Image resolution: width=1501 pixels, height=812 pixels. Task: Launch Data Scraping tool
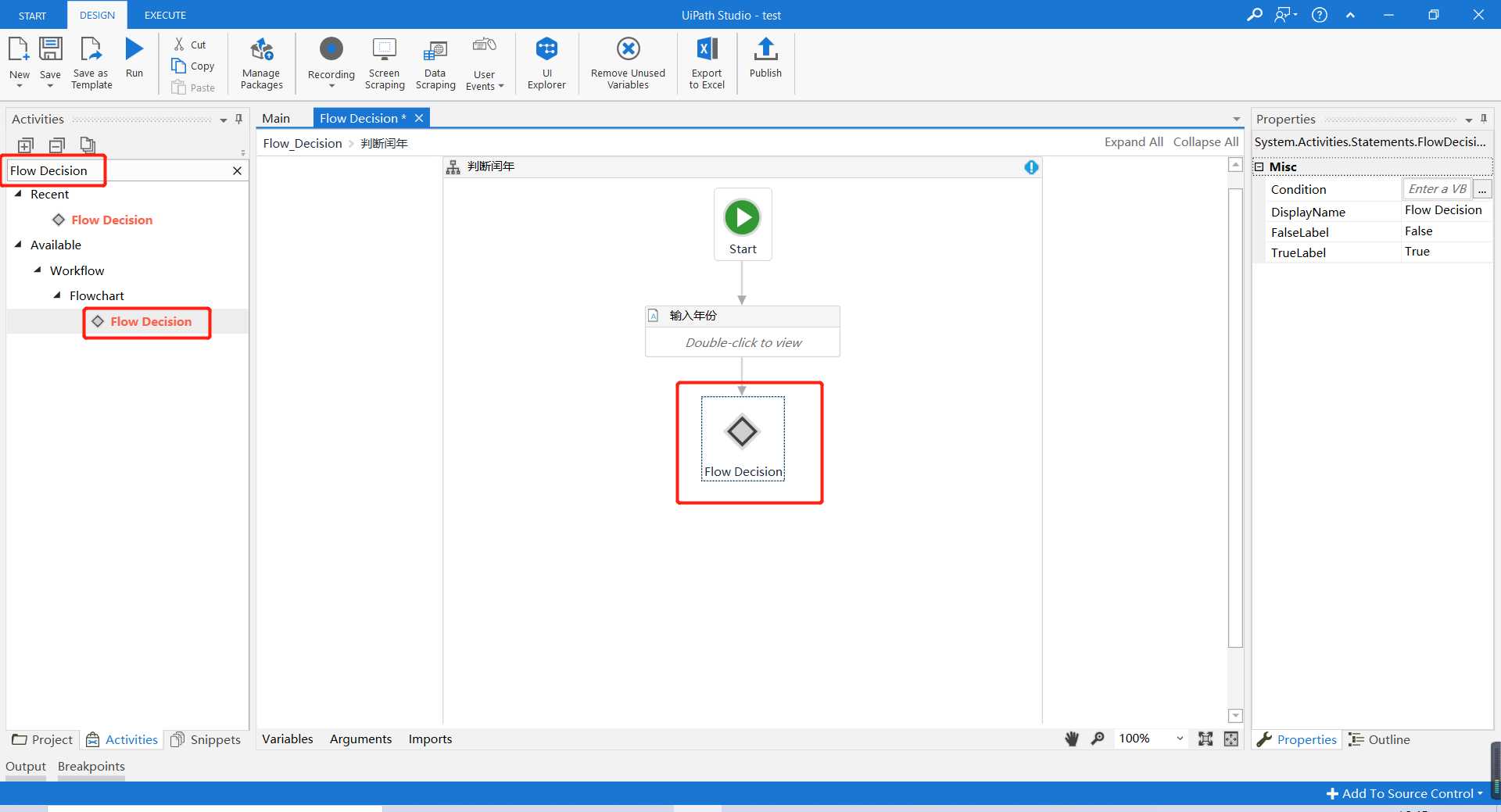point(435,64)
